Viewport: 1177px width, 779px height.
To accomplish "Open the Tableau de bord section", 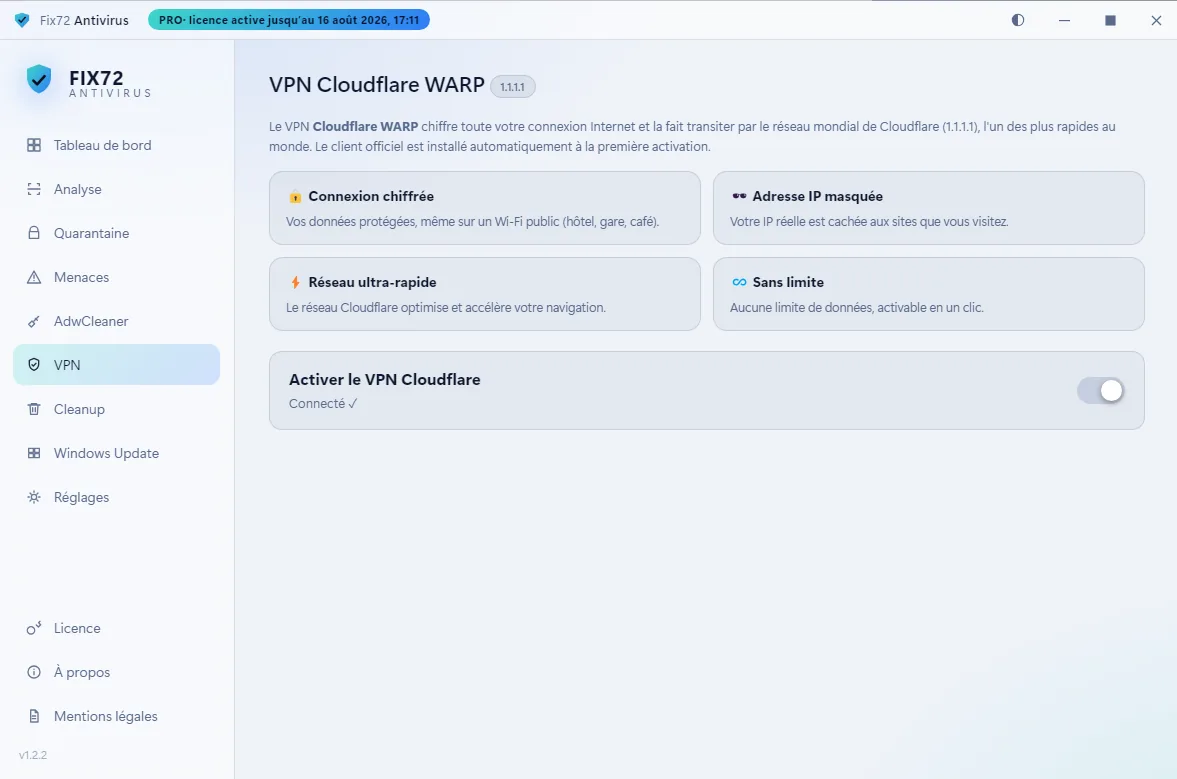I will click(x=116, y=145).
